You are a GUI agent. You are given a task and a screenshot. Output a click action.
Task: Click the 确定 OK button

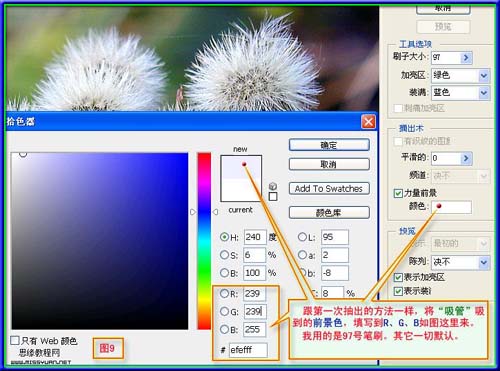[x=329, y=145]
